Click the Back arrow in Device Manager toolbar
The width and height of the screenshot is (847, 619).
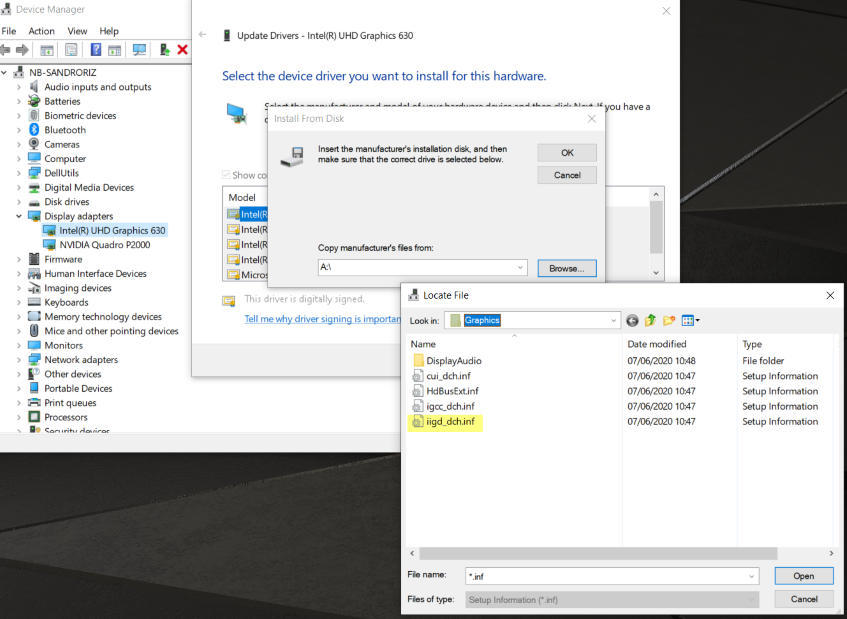(x=5, y=50)
